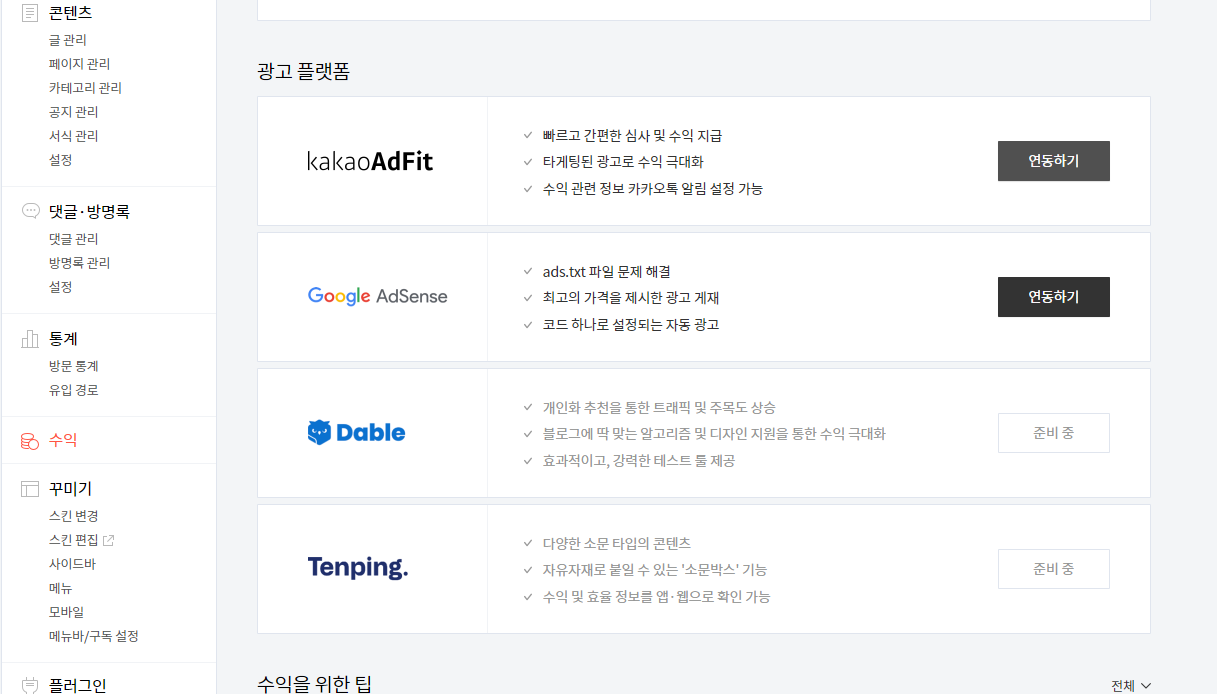Open 사이드바 settings in the sidebar

[72, 564]
